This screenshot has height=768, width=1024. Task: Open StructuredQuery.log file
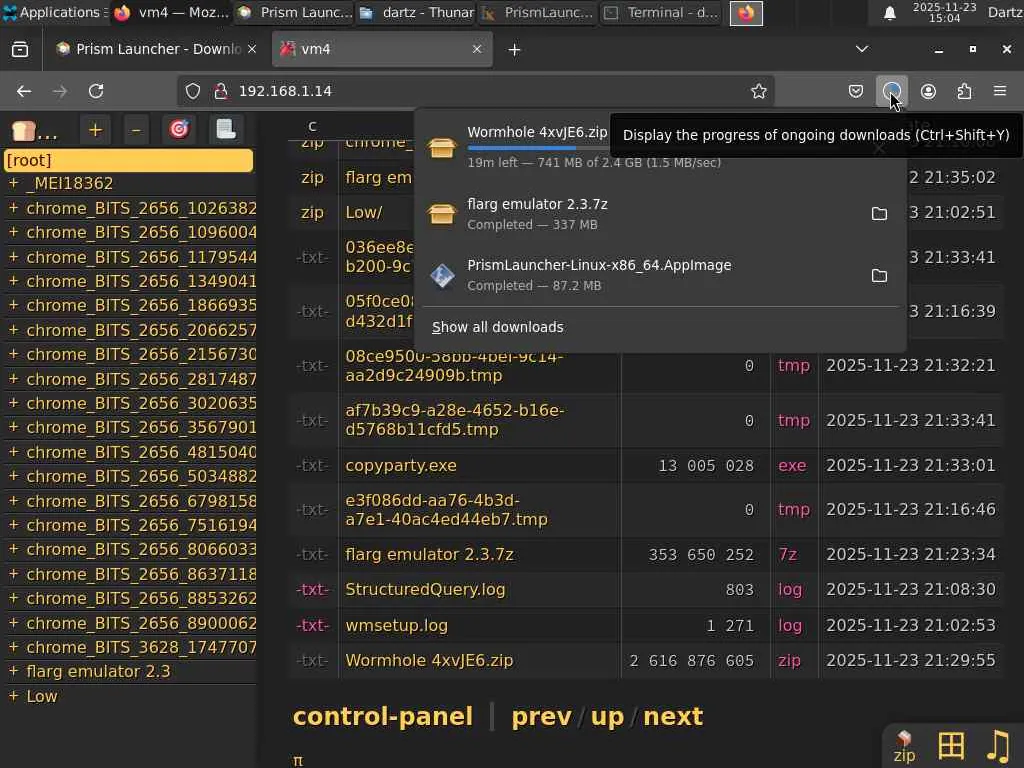(425, 590)
